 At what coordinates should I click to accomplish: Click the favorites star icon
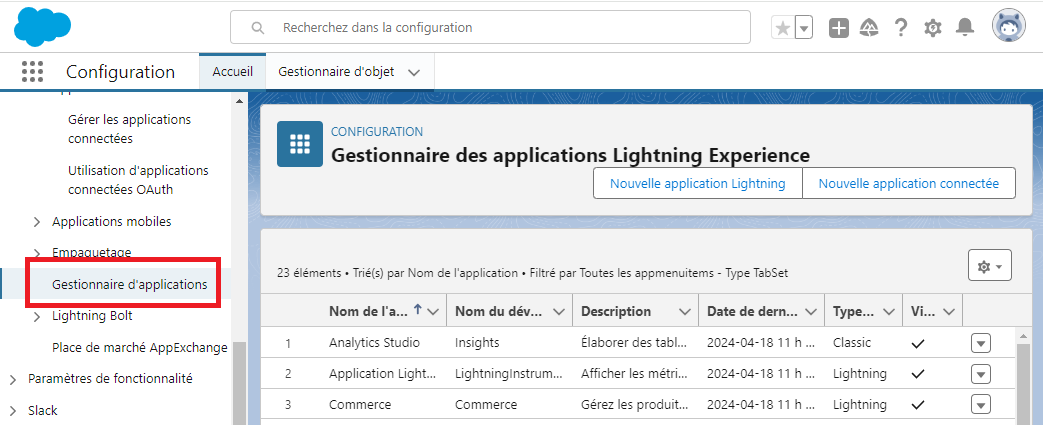pyautogui.click(x=783, y=28)
